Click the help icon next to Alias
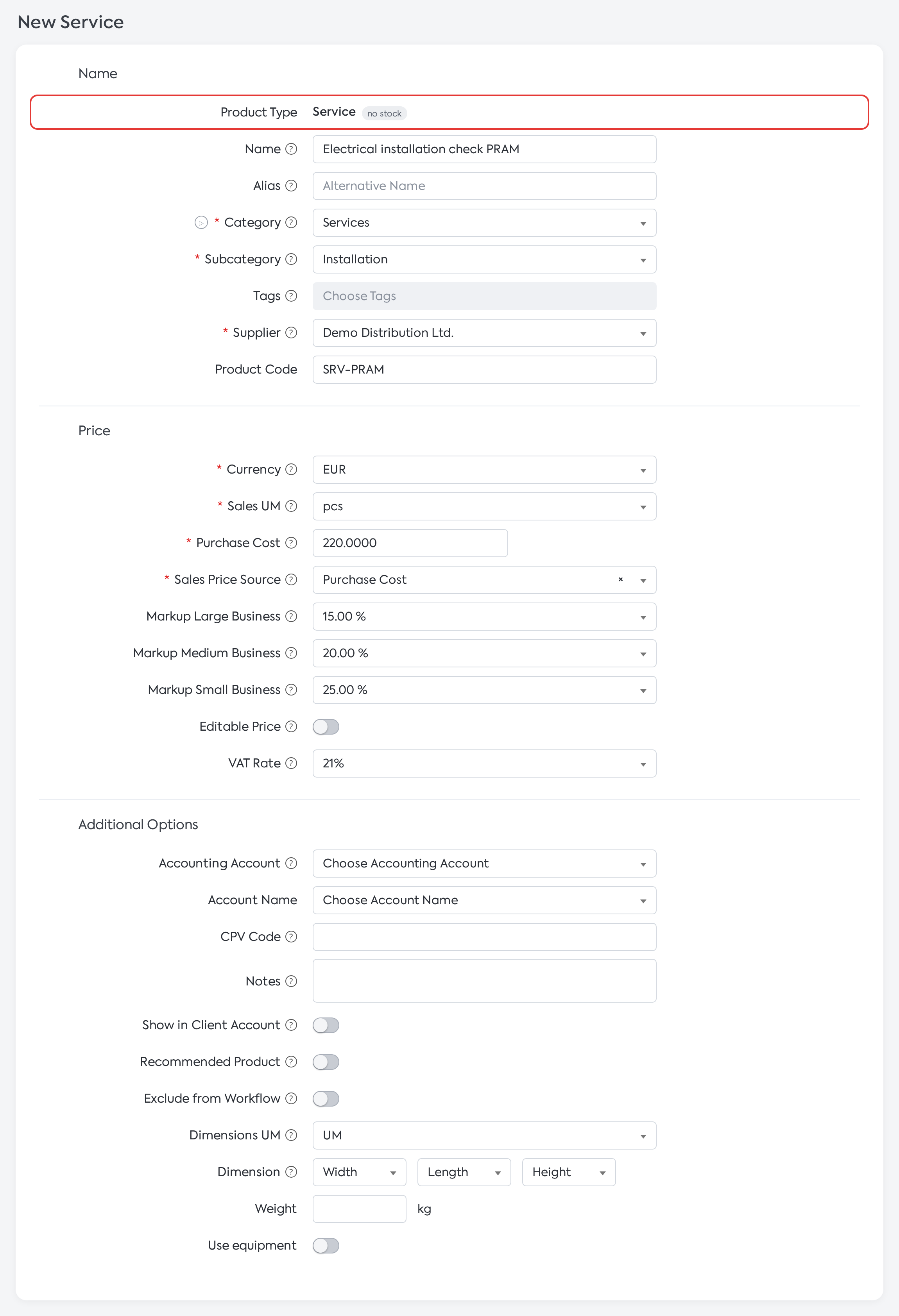Image resolution: width=899 pixels, height=1316 pixels. [291, 186]
